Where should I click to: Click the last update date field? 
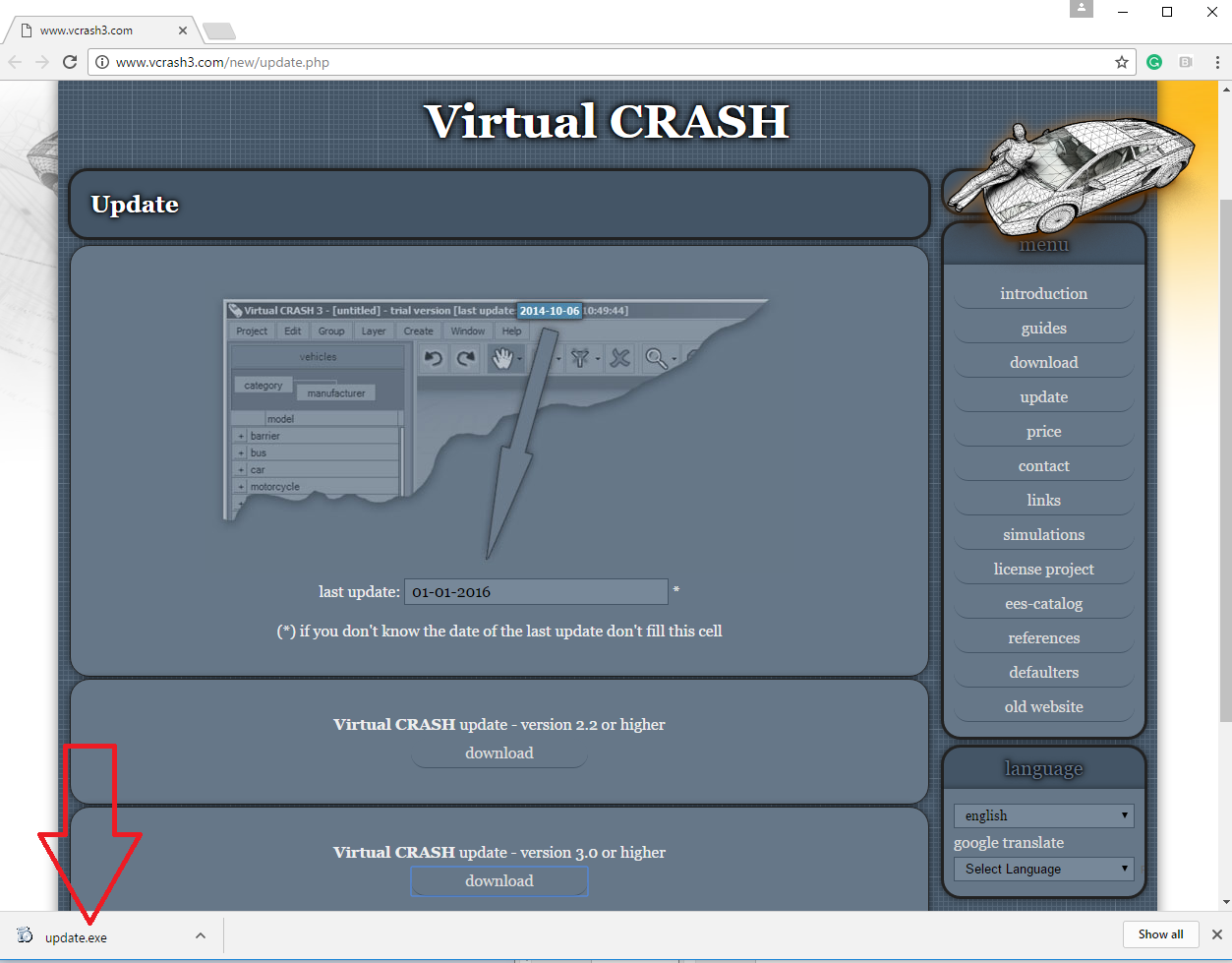pyautogui.click(x=536, y=591)
